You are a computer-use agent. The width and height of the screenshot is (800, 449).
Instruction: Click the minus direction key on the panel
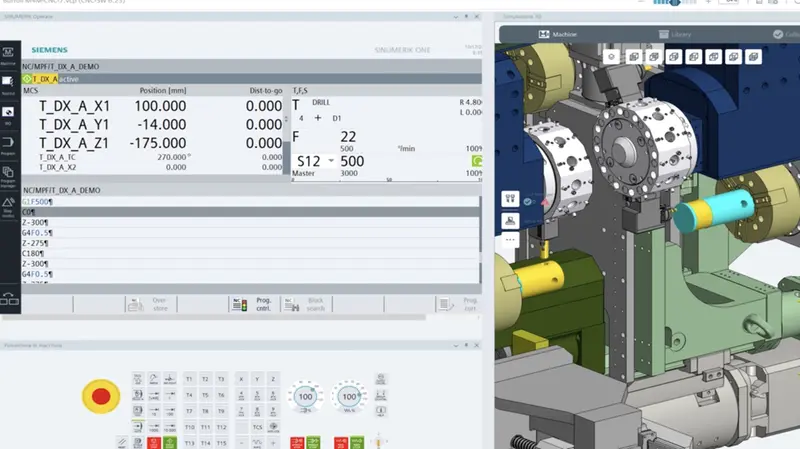point(241,443)
